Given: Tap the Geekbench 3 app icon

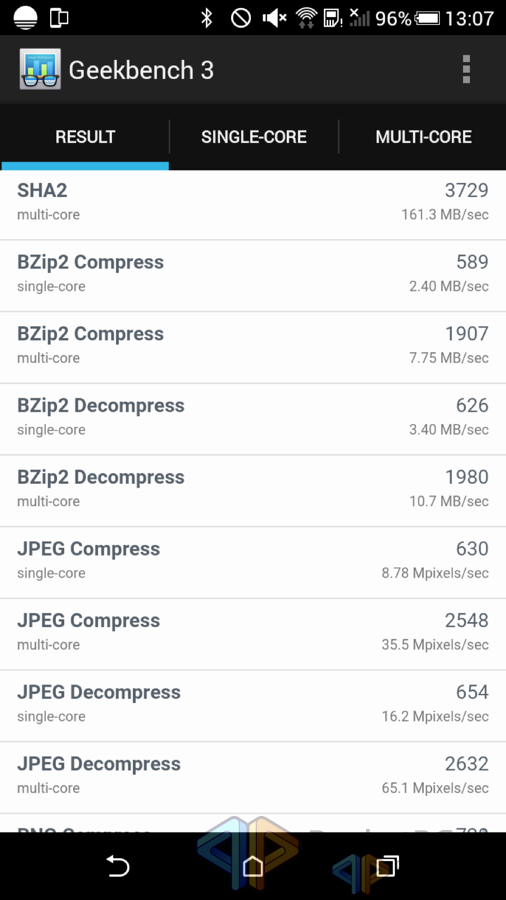Looking at the screenshot, I should 40,69.
